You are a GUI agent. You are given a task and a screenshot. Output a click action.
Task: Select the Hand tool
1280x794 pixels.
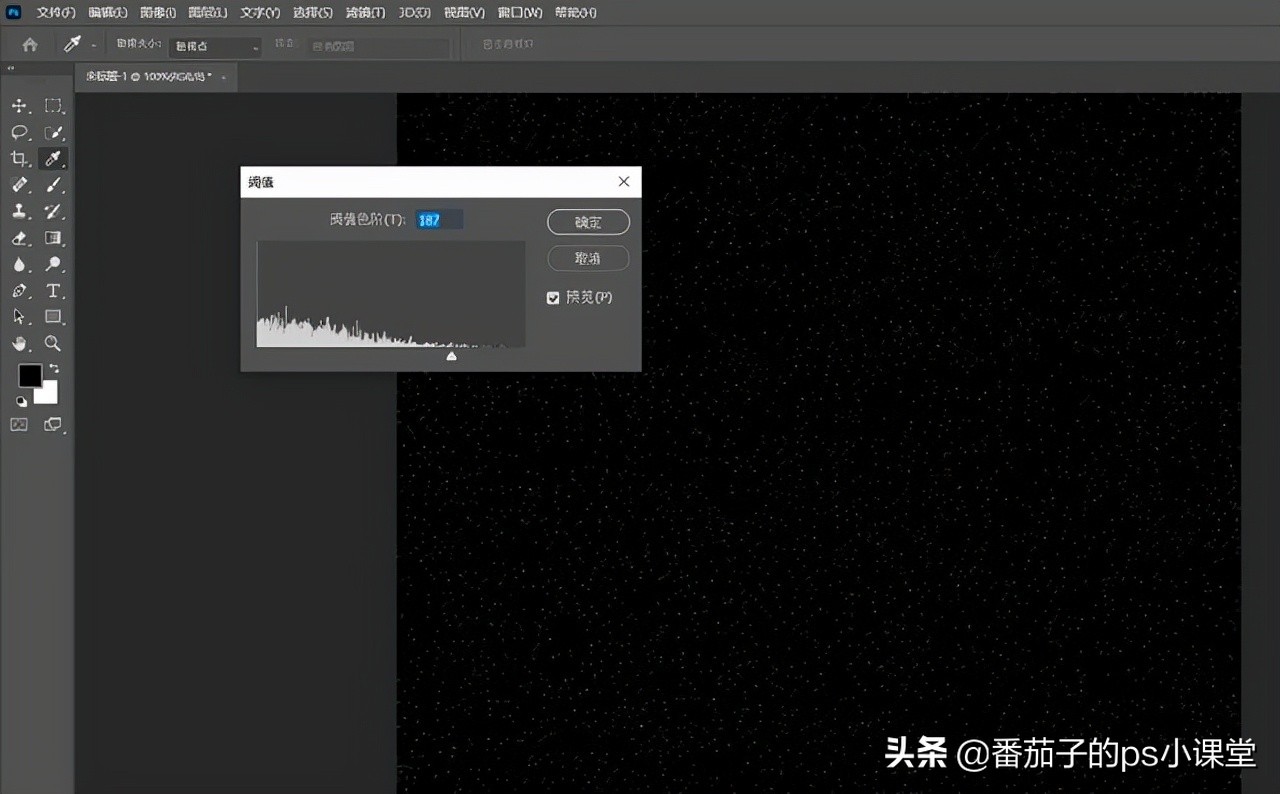[x=20, y=343]
